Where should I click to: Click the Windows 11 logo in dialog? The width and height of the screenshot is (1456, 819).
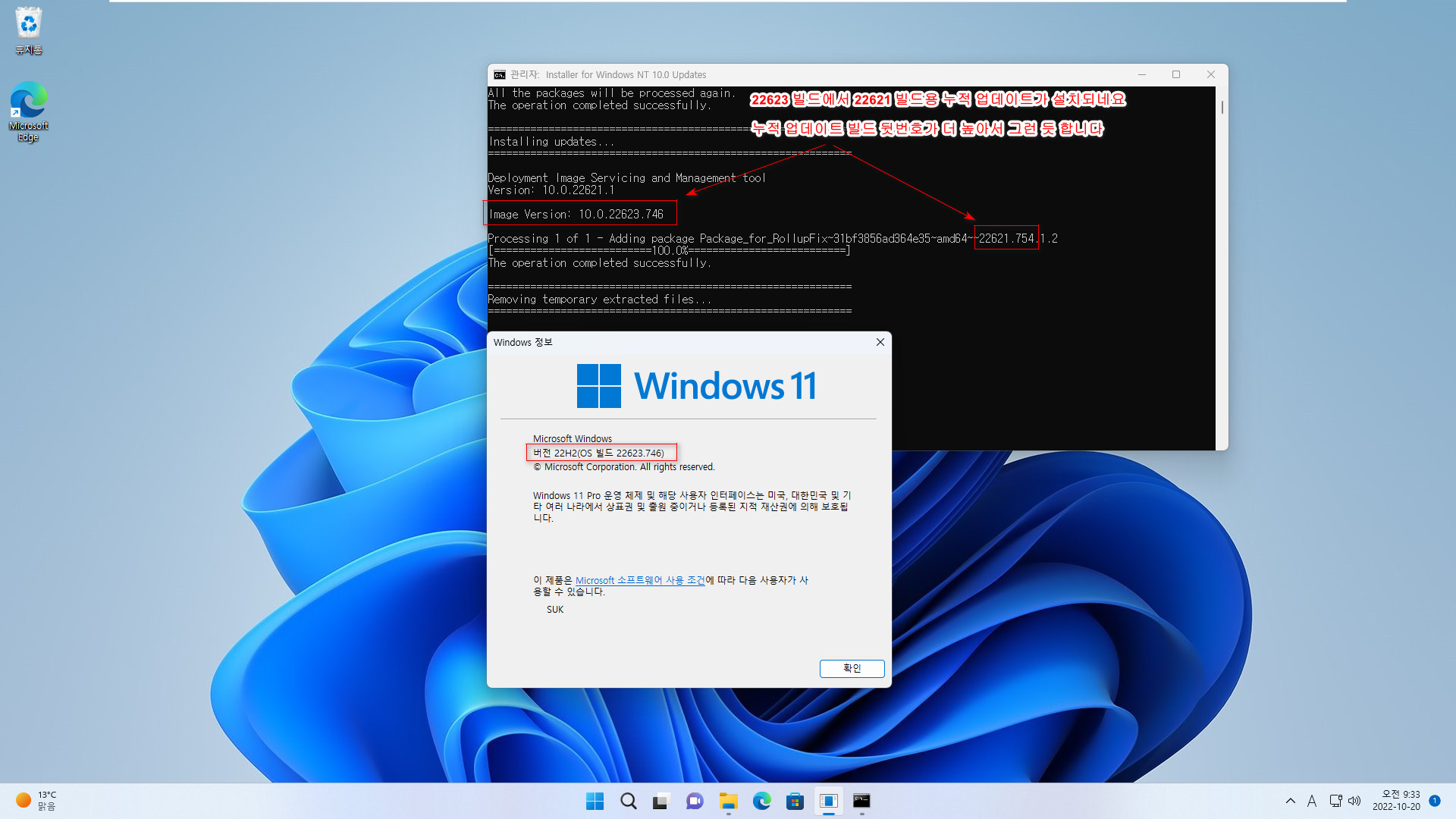pyautogui.click(x=696, y=386)
